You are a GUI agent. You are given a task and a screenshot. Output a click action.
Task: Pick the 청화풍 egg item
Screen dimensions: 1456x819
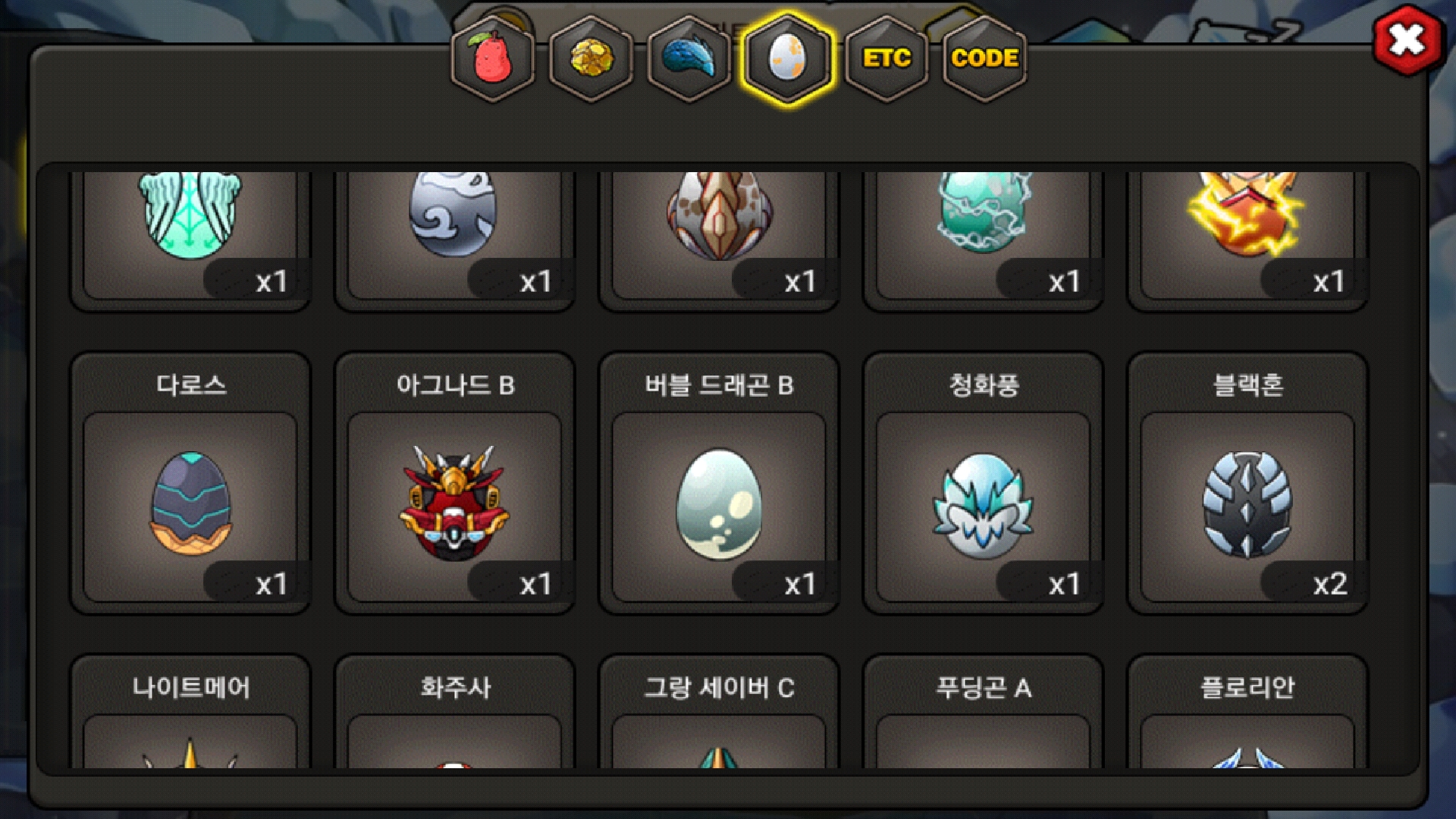(984, 483)
